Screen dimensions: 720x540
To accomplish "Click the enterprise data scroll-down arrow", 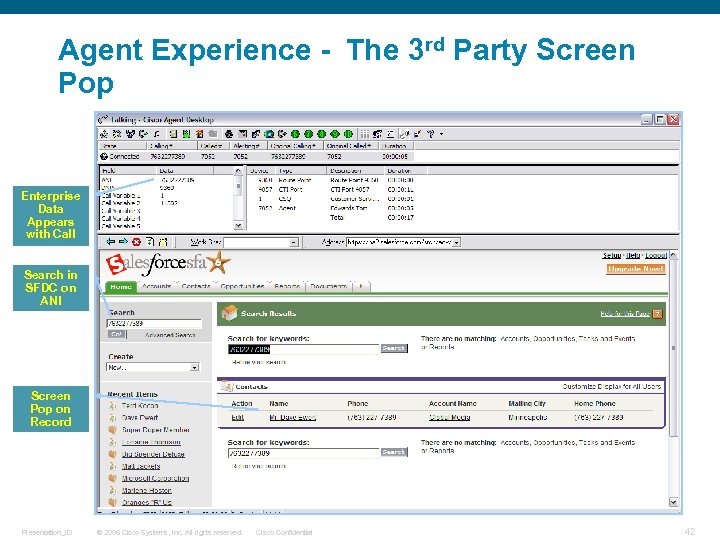I will [x=238, y=225].
